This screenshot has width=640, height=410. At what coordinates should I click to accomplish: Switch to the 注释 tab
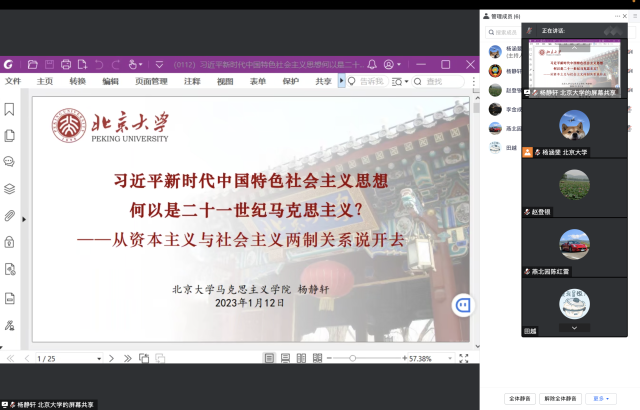tap(192, 81)
